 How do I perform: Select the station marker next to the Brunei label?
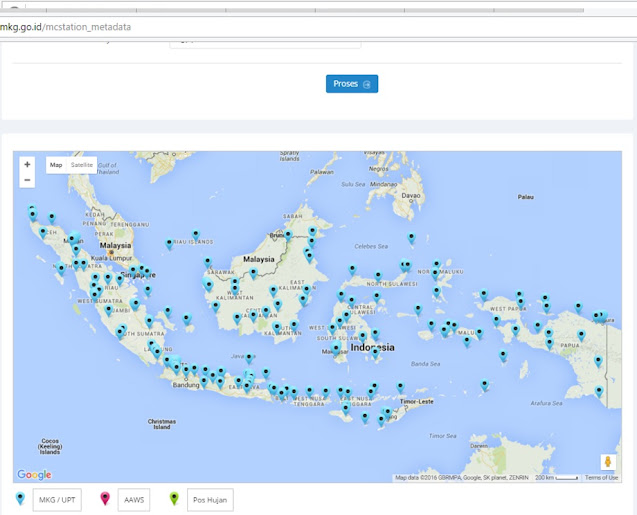[x=288, y=235]
